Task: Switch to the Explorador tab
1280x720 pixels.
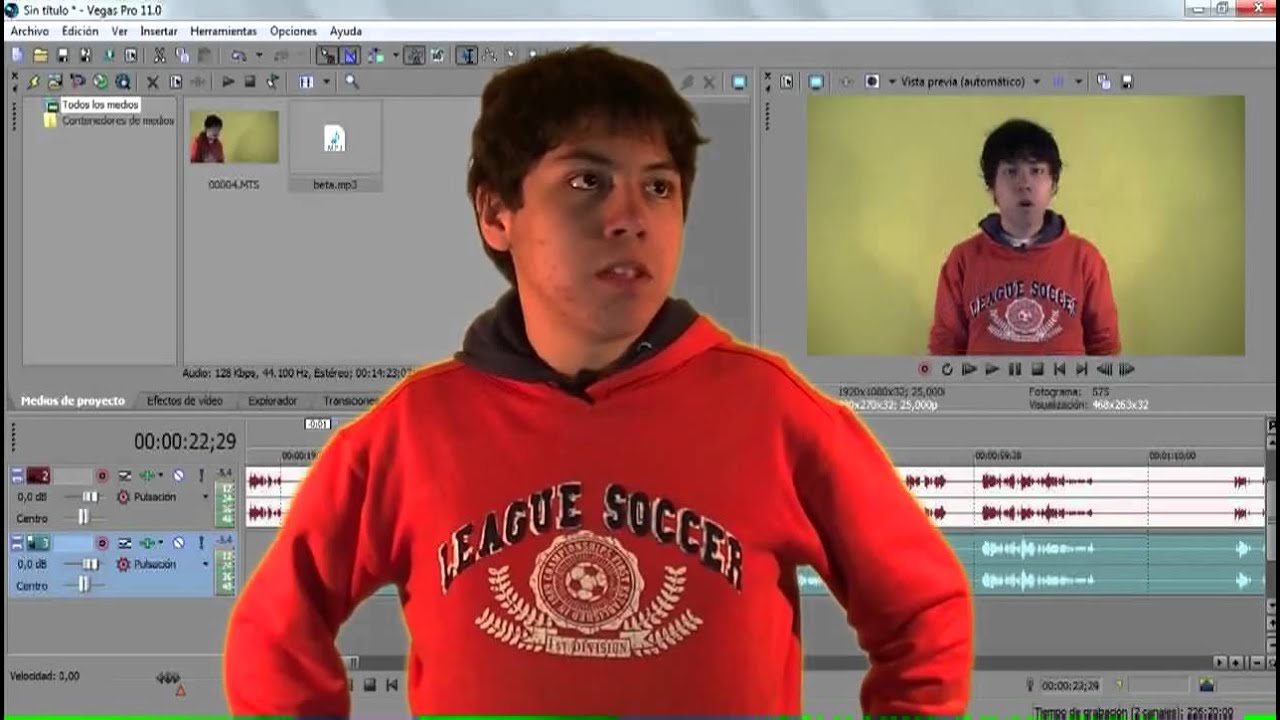Action: 273,401
